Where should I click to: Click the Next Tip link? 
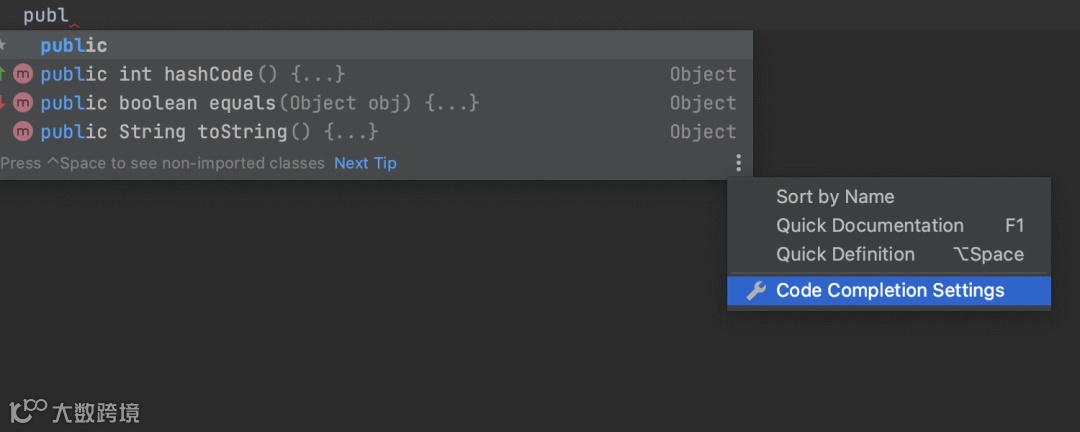(x=365, y=163)
